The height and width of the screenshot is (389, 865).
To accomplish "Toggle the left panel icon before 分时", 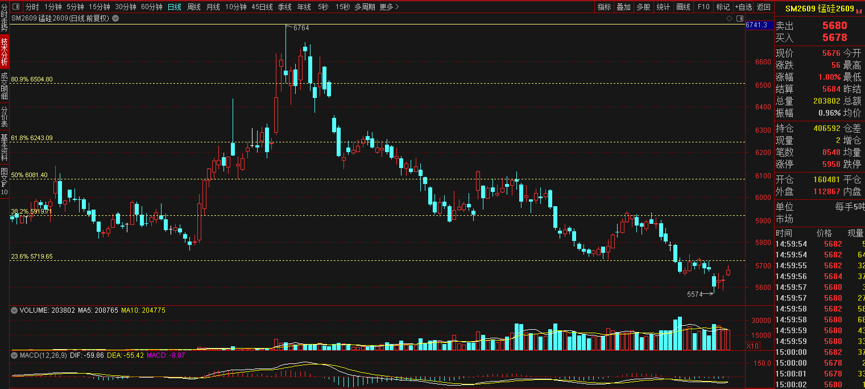I will (15, 7).
